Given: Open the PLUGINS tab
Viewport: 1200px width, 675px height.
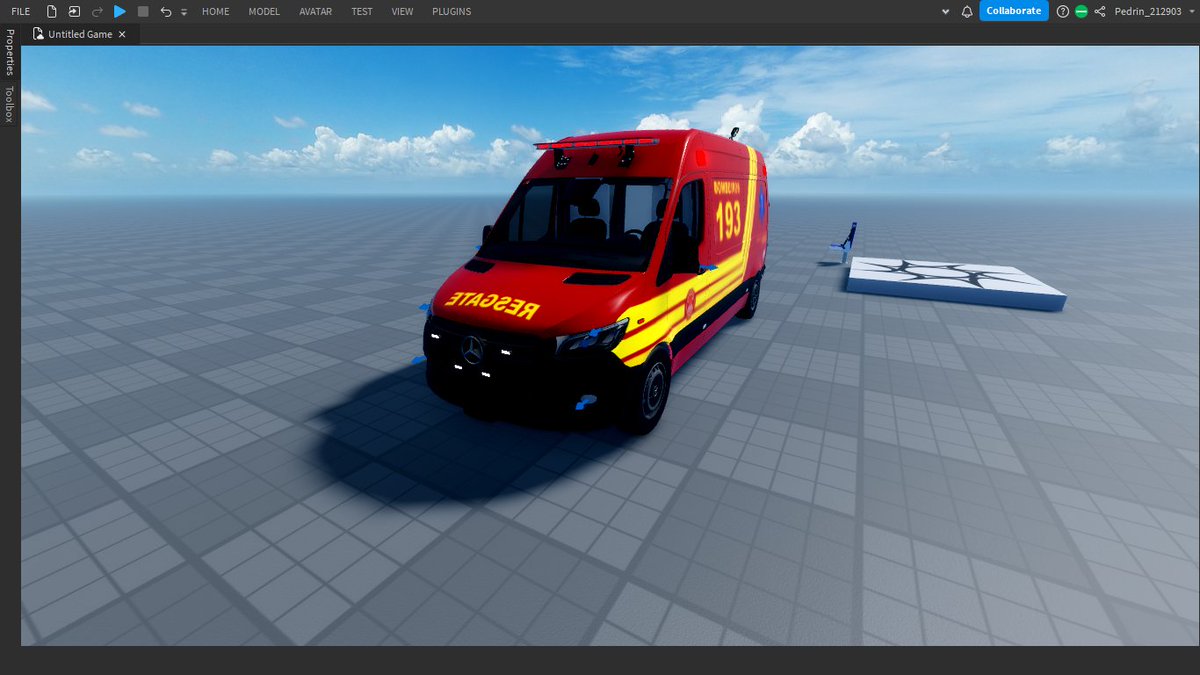Looking at the screenshot, I should pos(452,12).
